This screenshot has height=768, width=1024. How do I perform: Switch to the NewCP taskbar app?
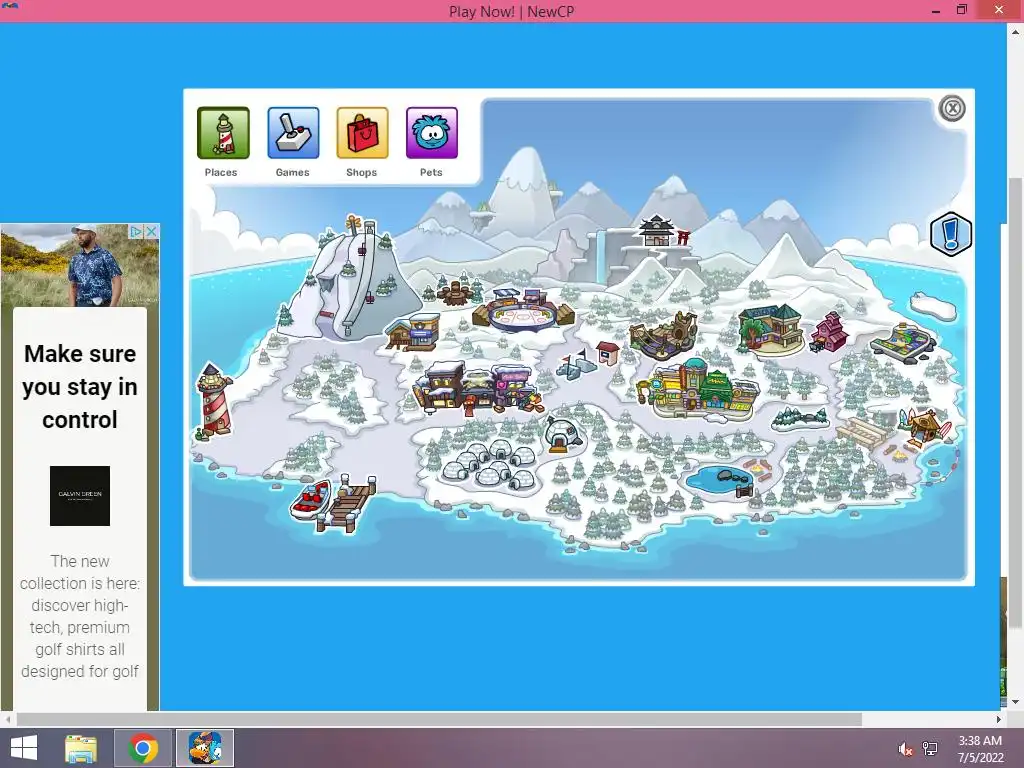tap(205, 748)
